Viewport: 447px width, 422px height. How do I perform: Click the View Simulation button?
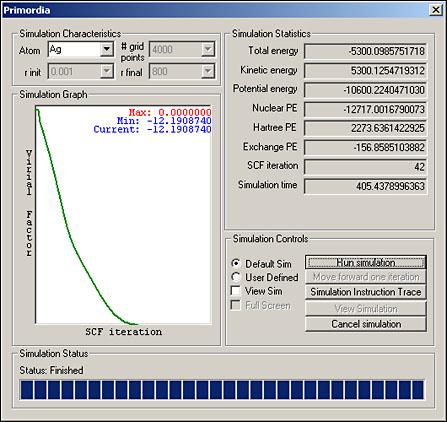pyautogui.click(x=366, y=309)
